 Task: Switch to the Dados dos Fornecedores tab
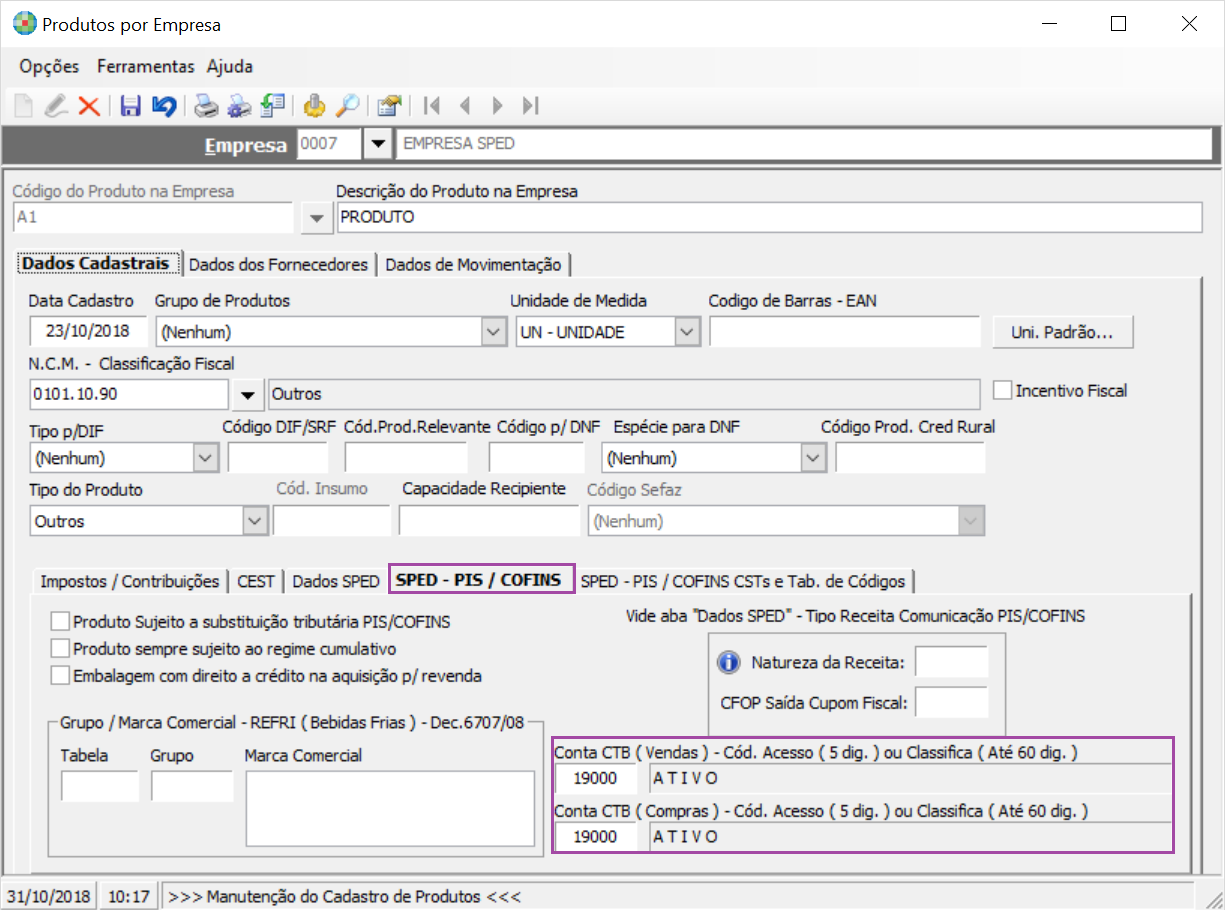point(278,265)
